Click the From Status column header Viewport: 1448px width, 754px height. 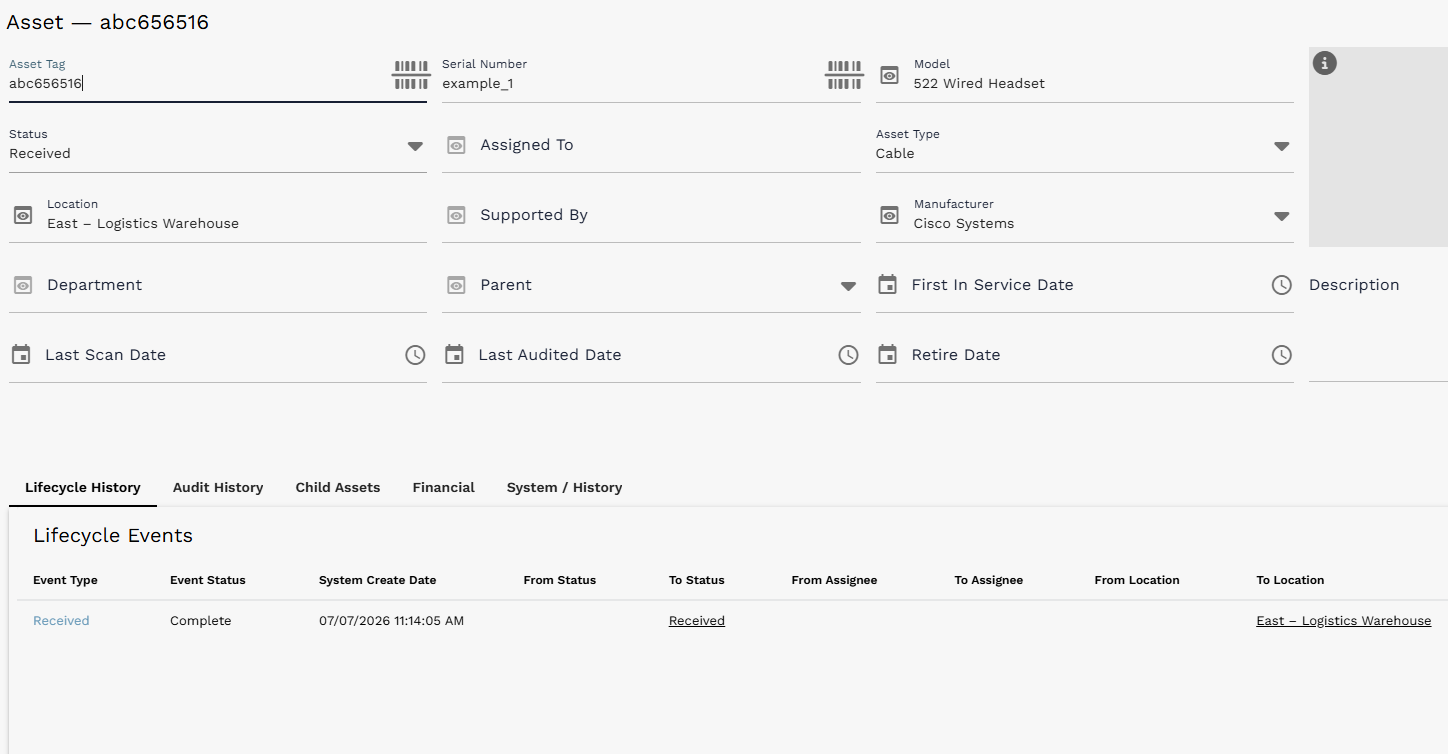pyautogui.click(x=559, y=580)
